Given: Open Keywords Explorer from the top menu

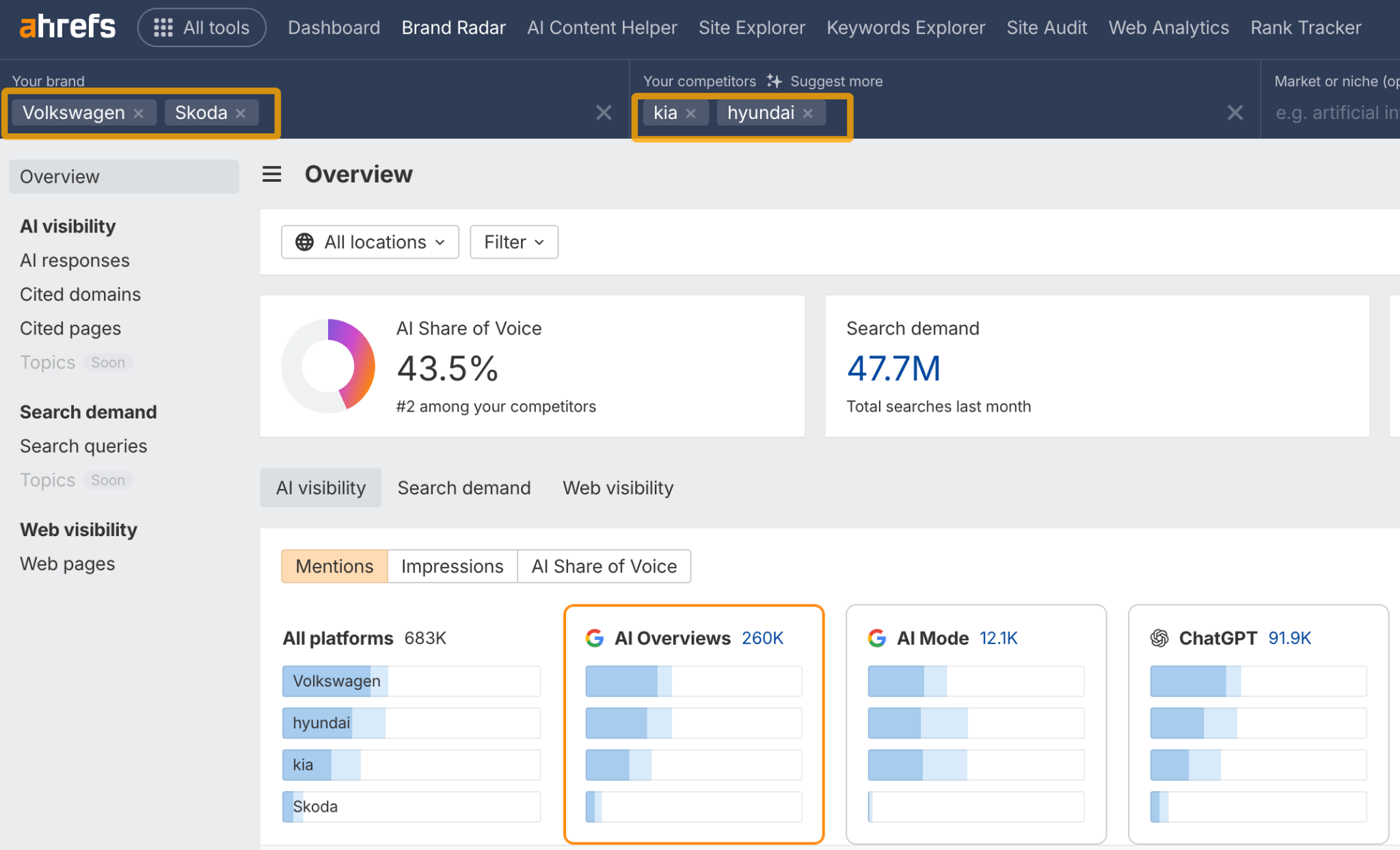Looking at the screenshot, I should (x=906, y=27).
